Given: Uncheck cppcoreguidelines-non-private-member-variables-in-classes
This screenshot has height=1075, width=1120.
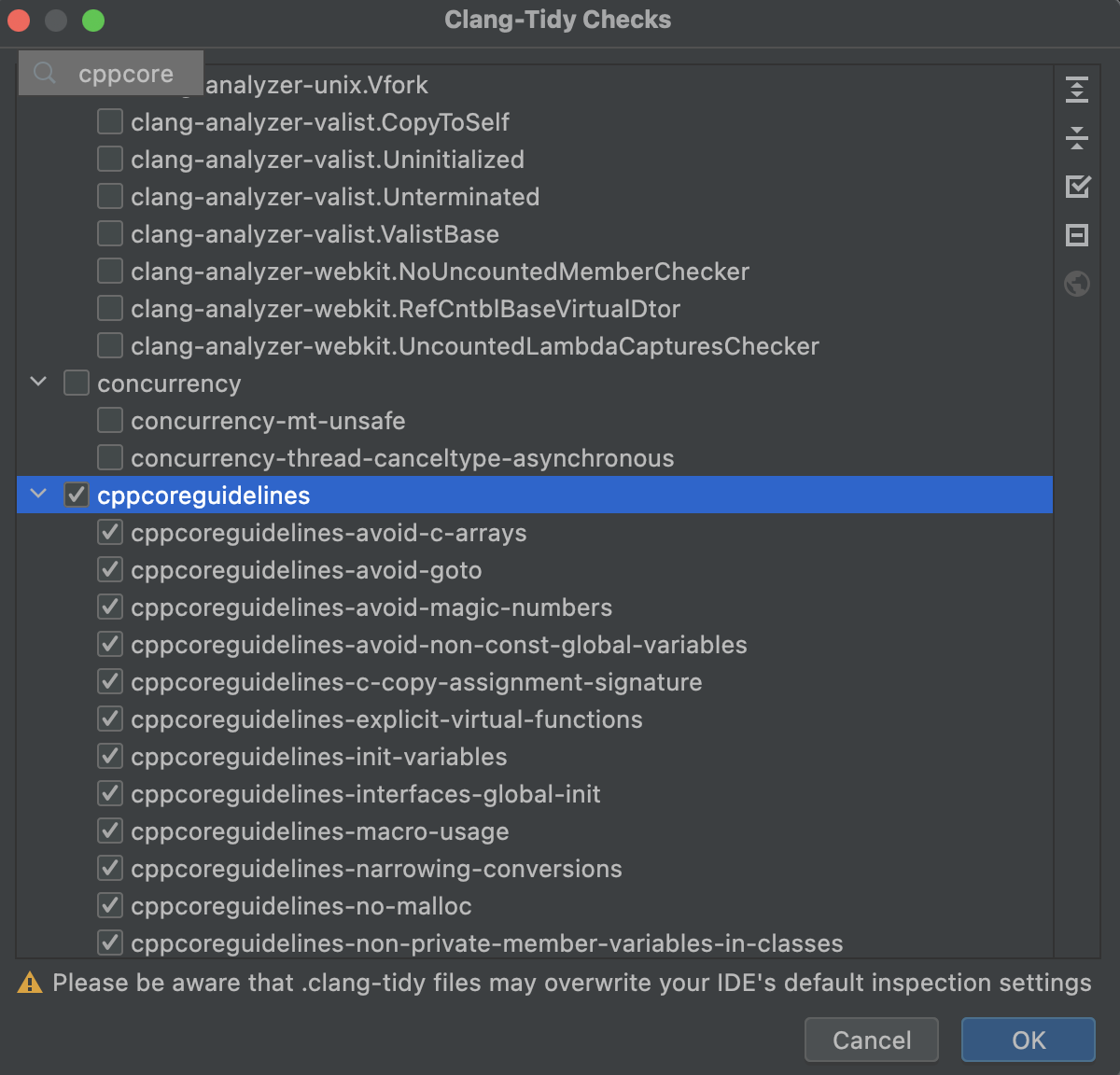Looking at the screenshot, I should (110, 942).
